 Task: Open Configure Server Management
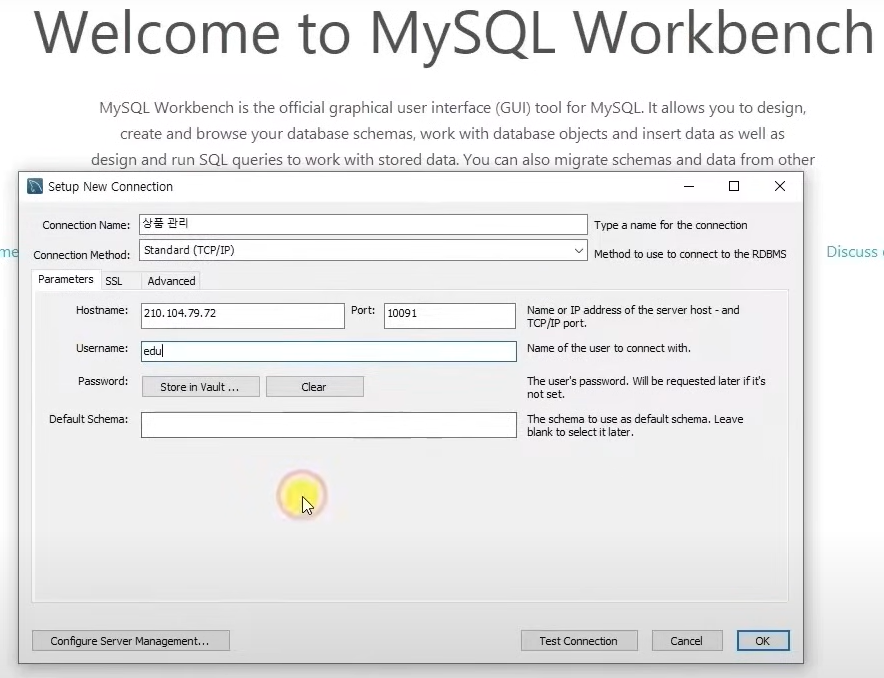131,641
